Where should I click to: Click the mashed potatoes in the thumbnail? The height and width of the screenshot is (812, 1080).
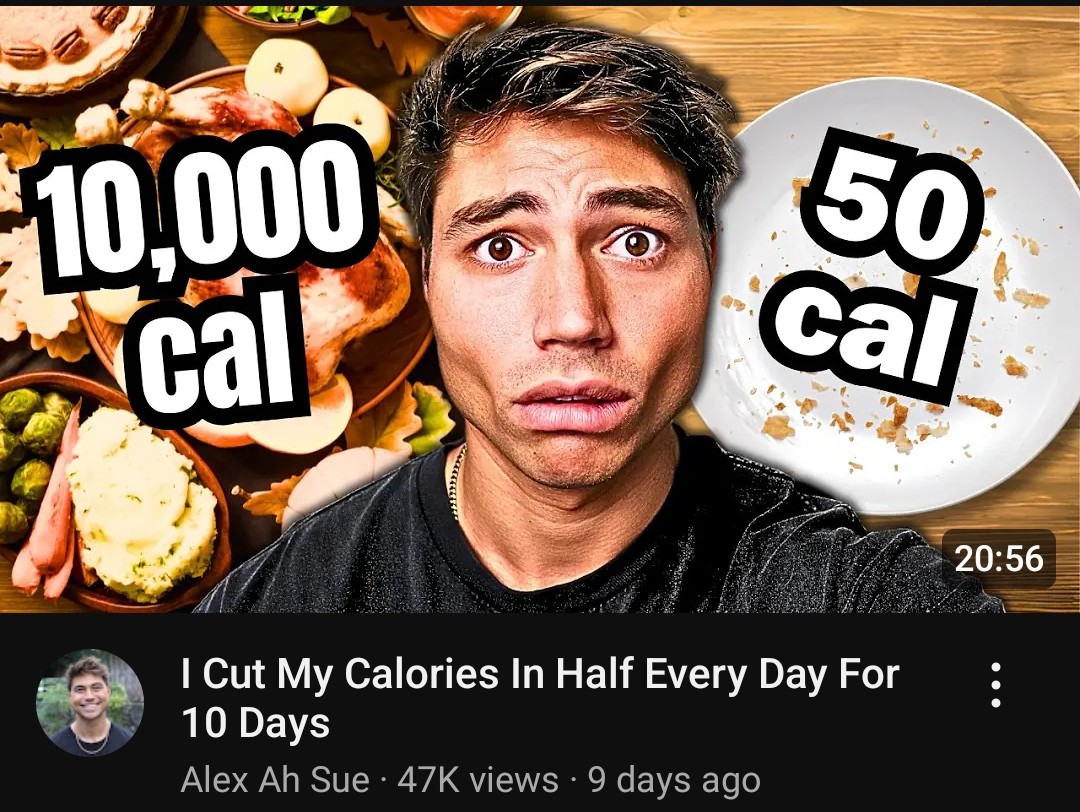coord(141,503)
